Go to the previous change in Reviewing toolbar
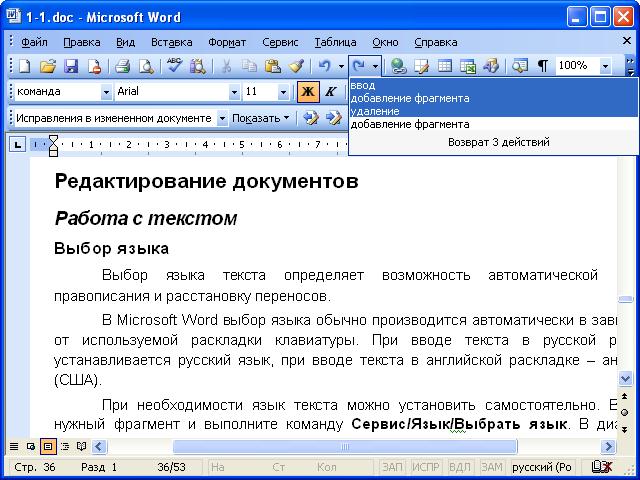Image resolution: width=640 pixels, height=480 pixels. pos(311,118)
